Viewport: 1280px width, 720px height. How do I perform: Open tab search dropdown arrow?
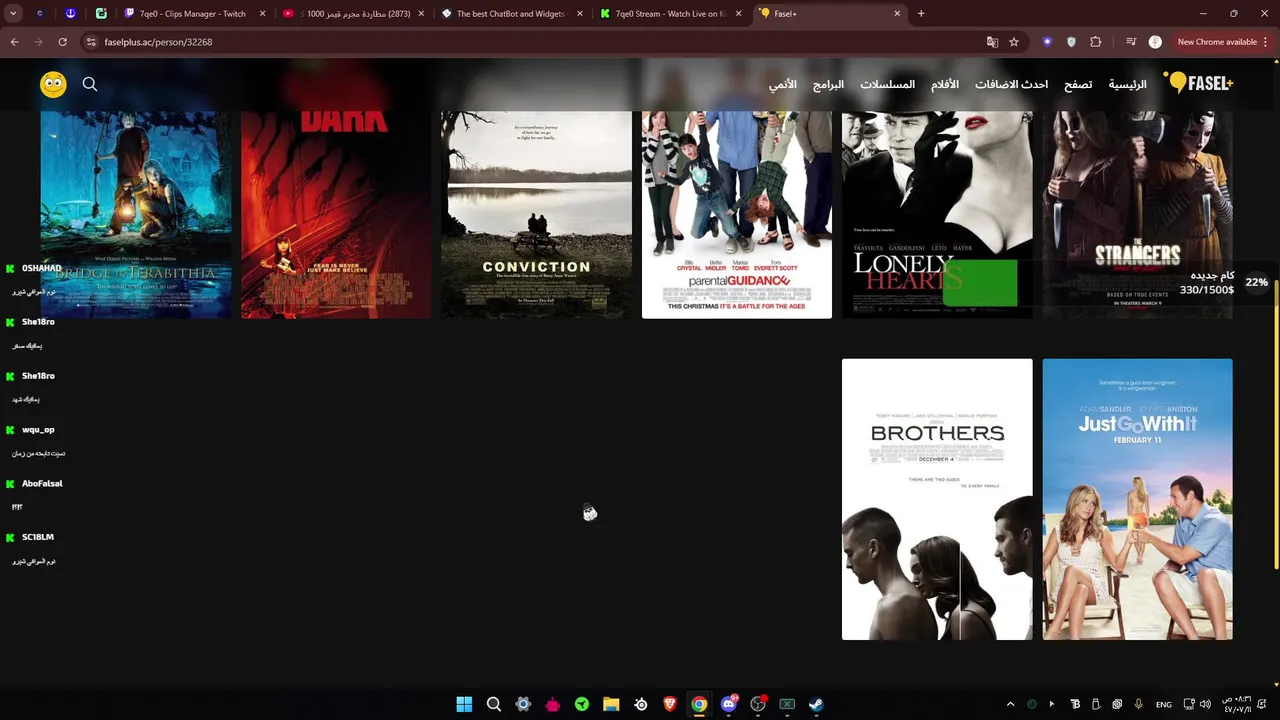click(14, 14)
